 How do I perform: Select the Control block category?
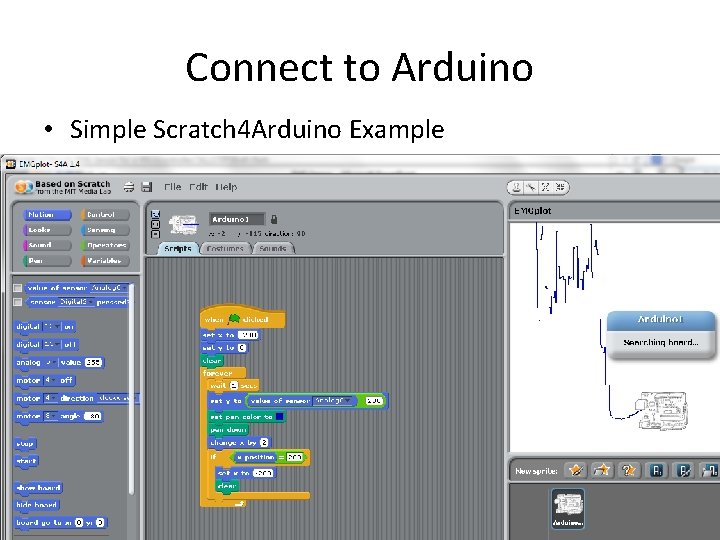105,215
